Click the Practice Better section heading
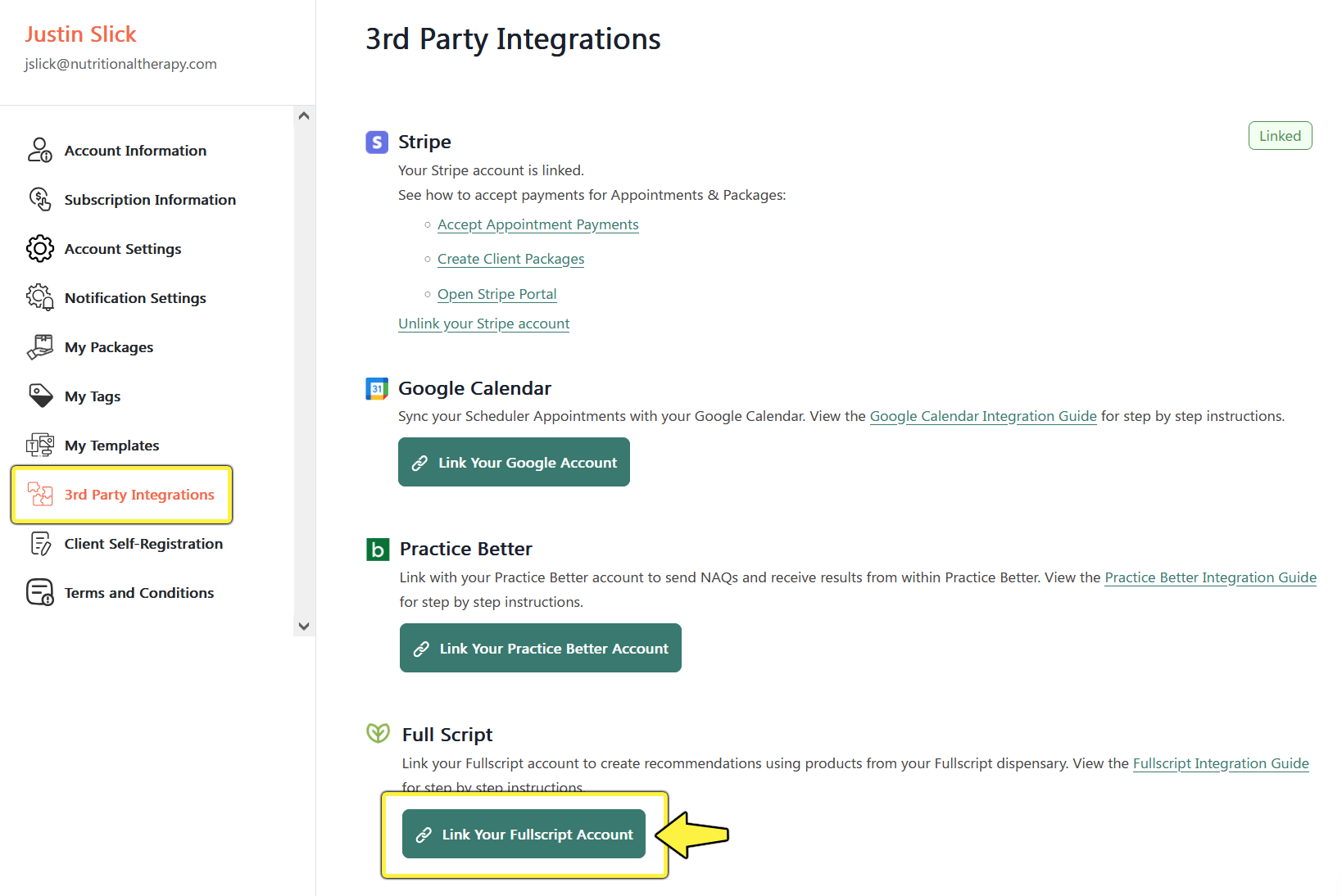The width and height of the screenshot is (1342, 896). click(x=465, y=549)
